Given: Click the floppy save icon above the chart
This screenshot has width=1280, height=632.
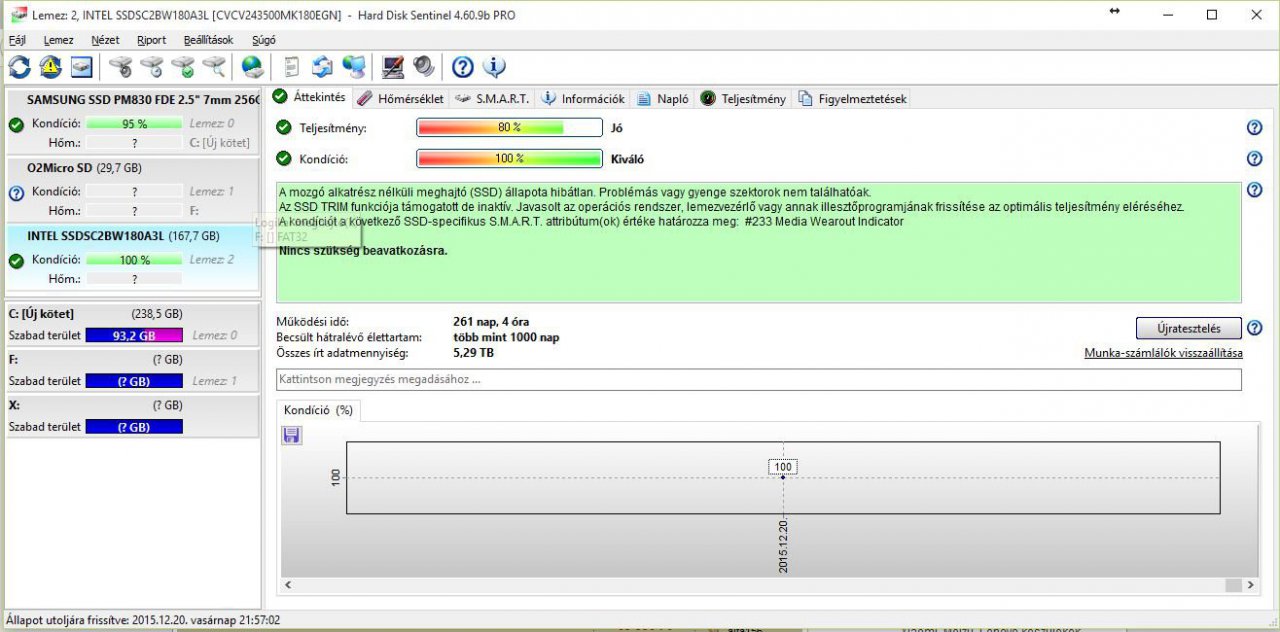Looking at the screenshot, I should point(292,435).
